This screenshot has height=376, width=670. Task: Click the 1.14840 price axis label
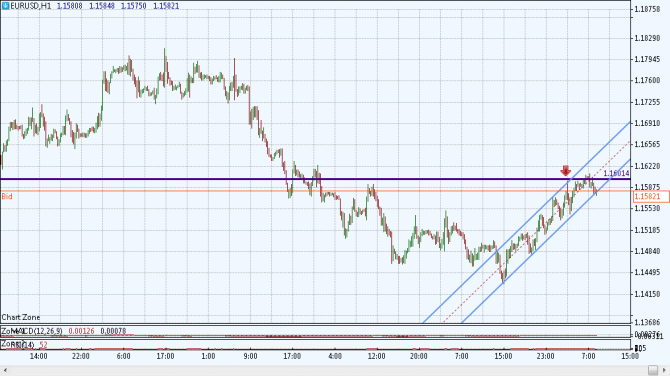[648, 251]
